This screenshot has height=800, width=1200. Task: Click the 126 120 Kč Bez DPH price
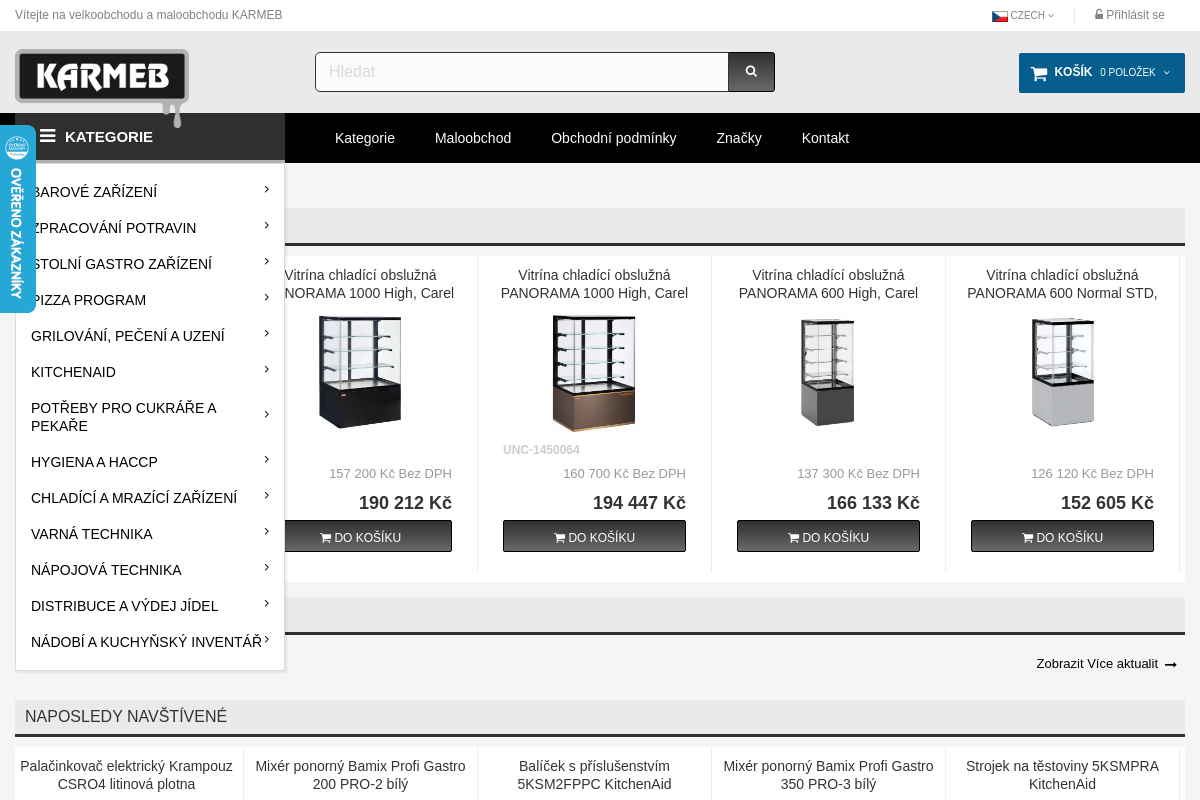click(1092, 474)
